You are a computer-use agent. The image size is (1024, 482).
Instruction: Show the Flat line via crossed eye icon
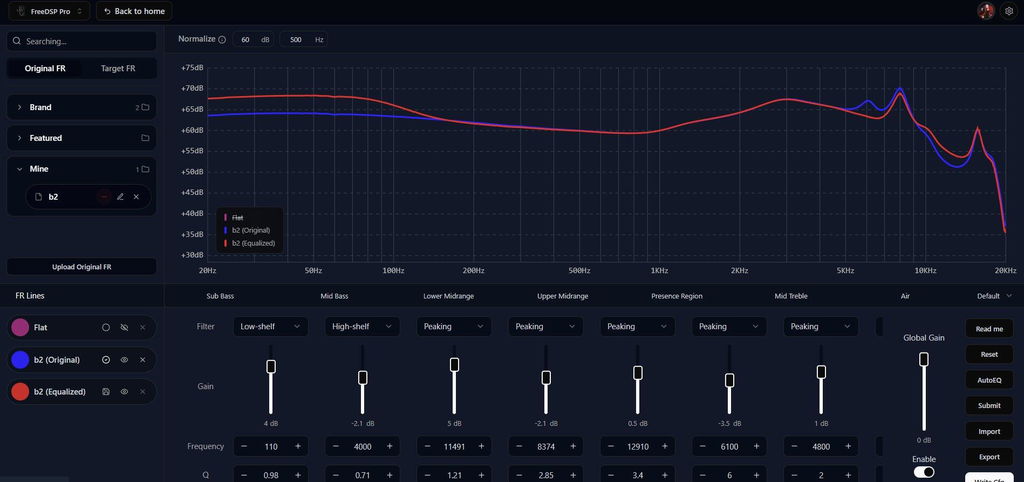pos(124,327)
